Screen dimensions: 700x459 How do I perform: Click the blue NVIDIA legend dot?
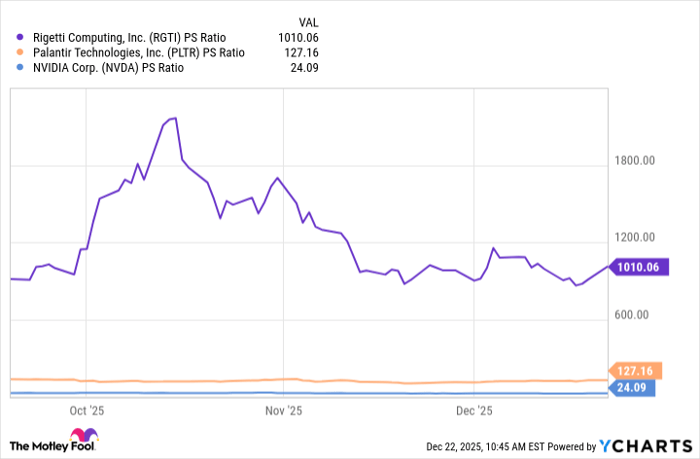20,67
